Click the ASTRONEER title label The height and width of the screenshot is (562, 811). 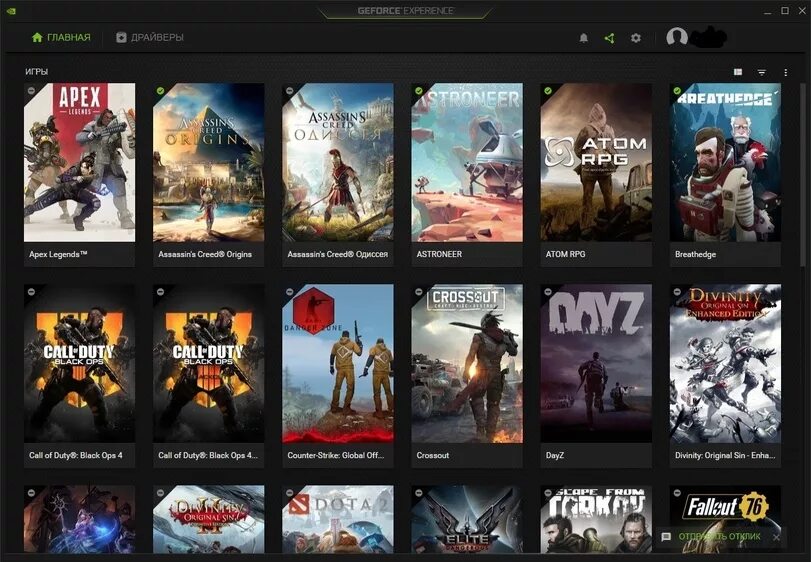point(439,254)
